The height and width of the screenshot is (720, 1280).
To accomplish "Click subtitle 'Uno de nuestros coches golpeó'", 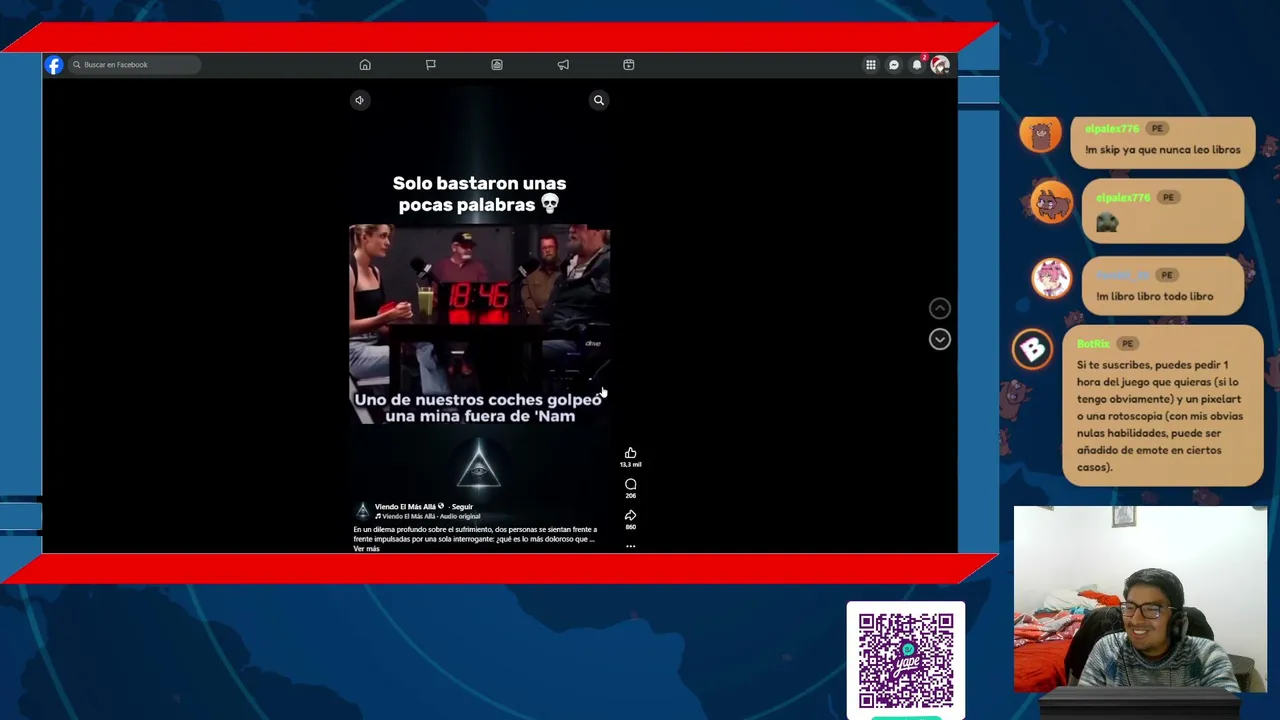I will click(478, 400).
